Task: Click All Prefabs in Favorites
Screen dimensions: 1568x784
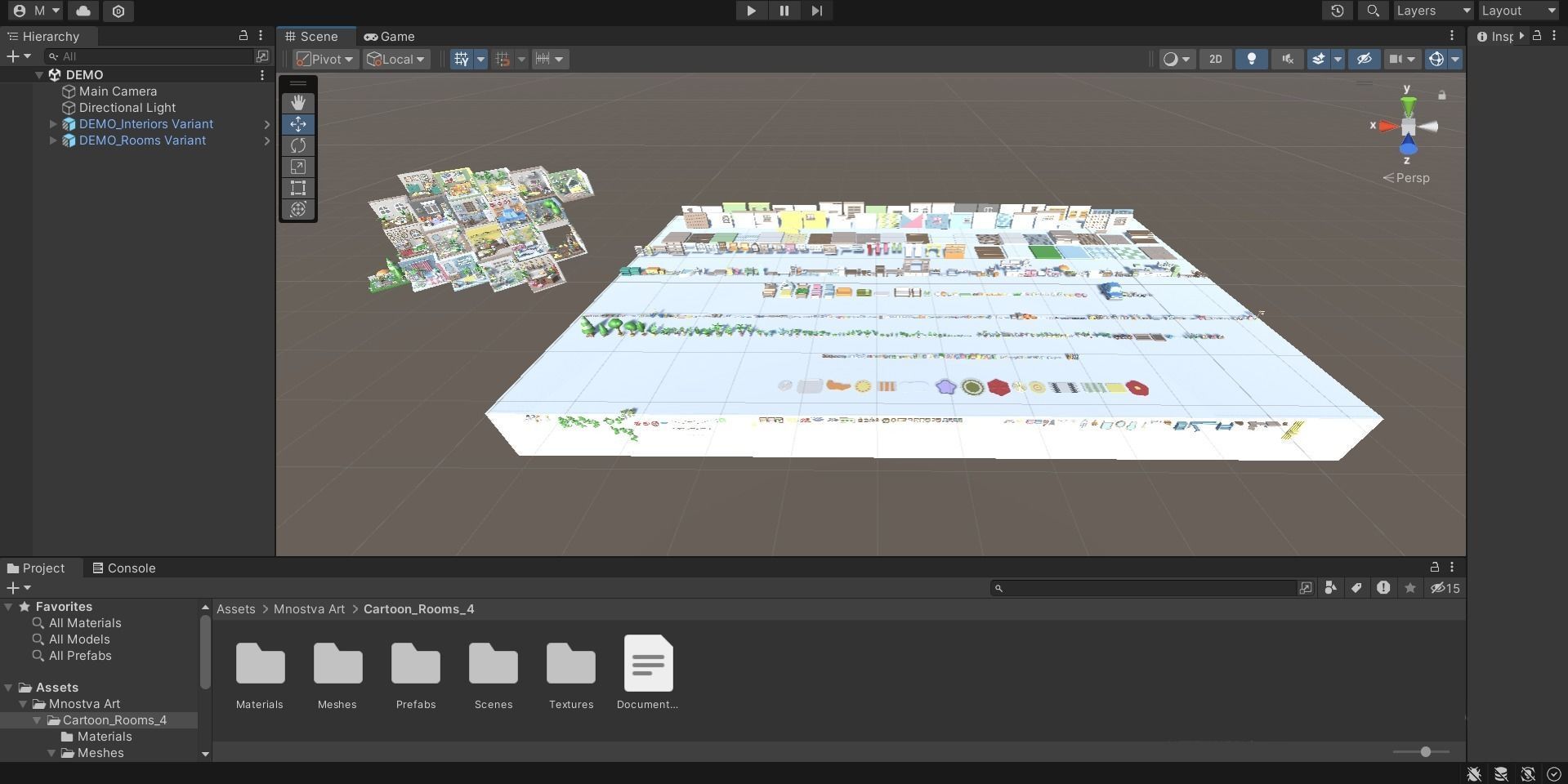Action: pyautogui.click(x=80, y=656)
